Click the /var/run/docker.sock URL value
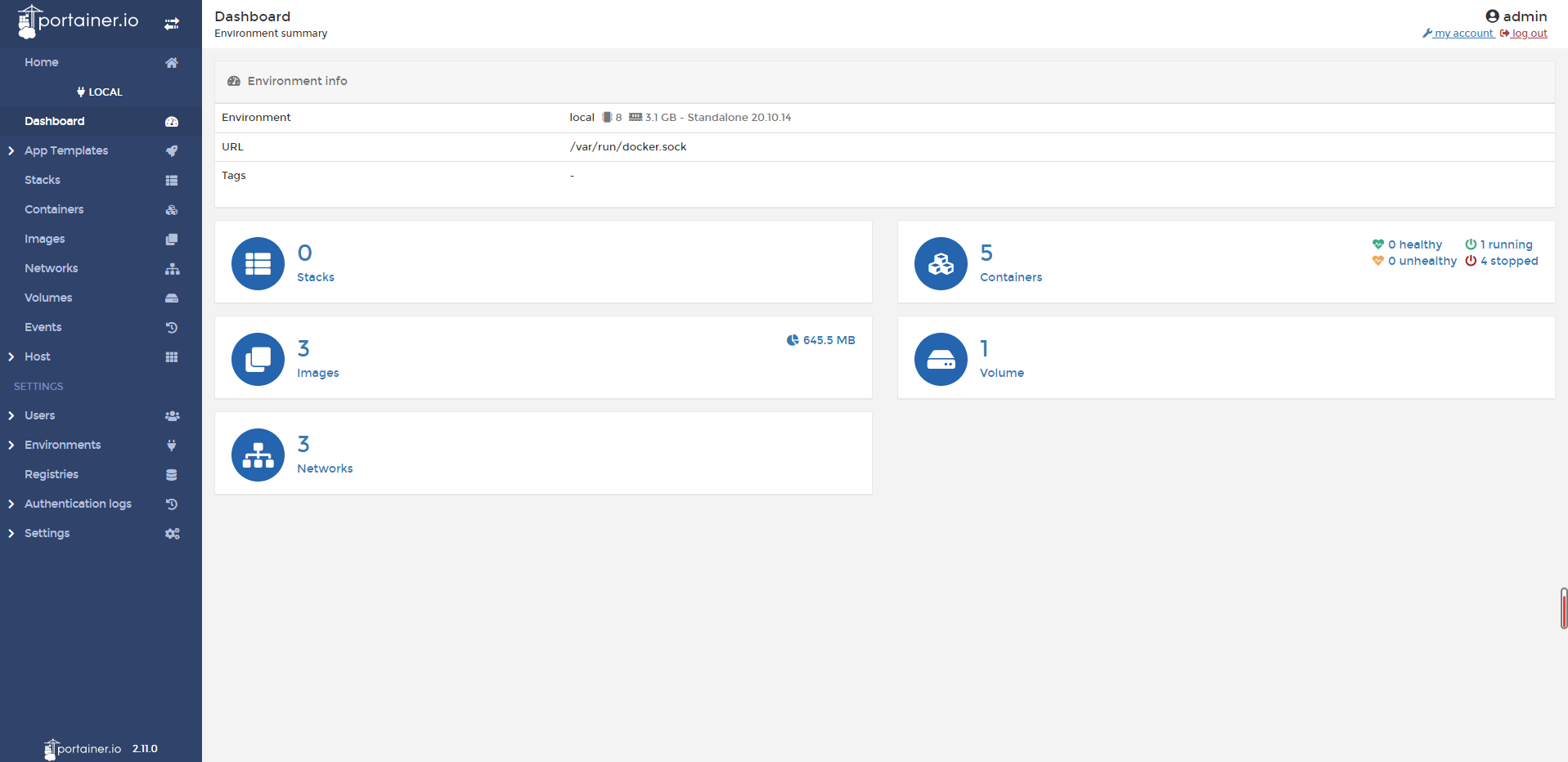The width and height of the screenshot is (1568, 762). point(628,147)
